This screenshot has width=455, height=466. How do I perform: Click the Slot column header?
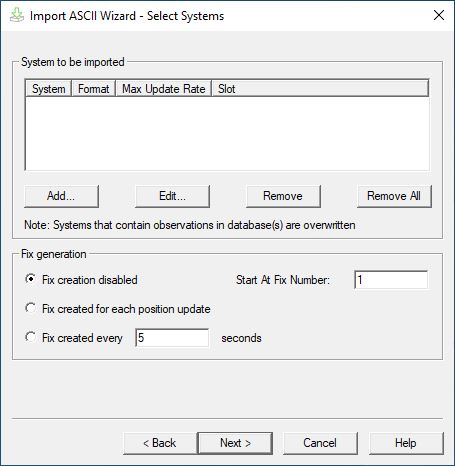(320, 89)
